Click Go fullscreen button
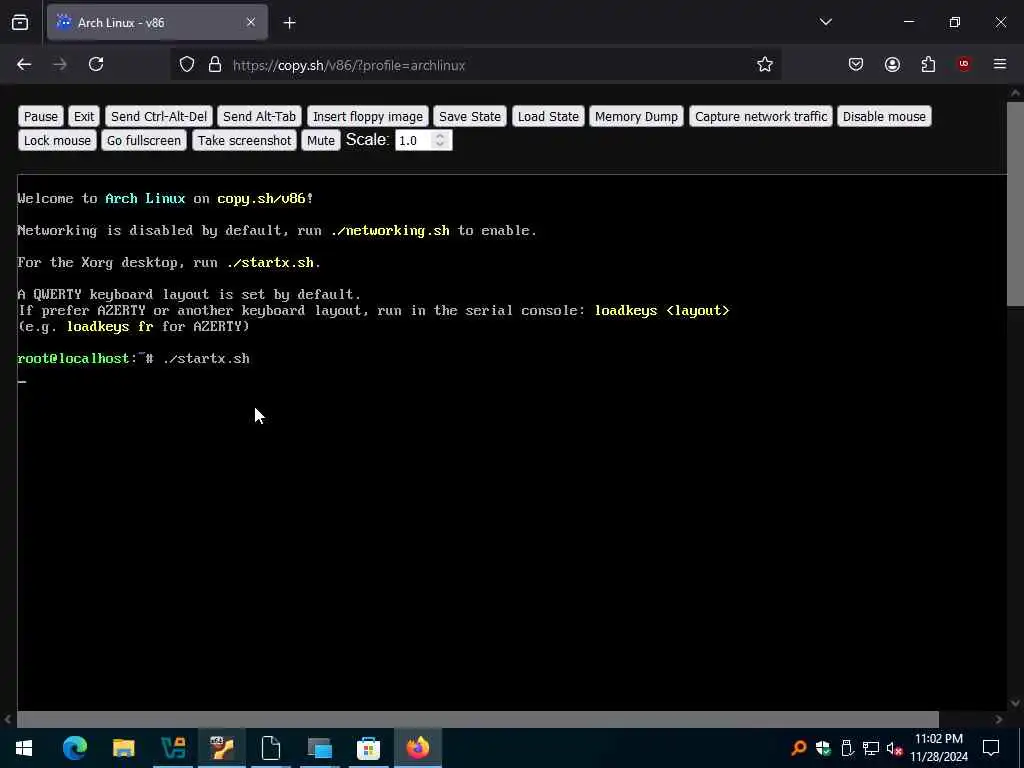The height and width of the screenshot is (768, 1024). pyautogui.click(x=144, y=140)
